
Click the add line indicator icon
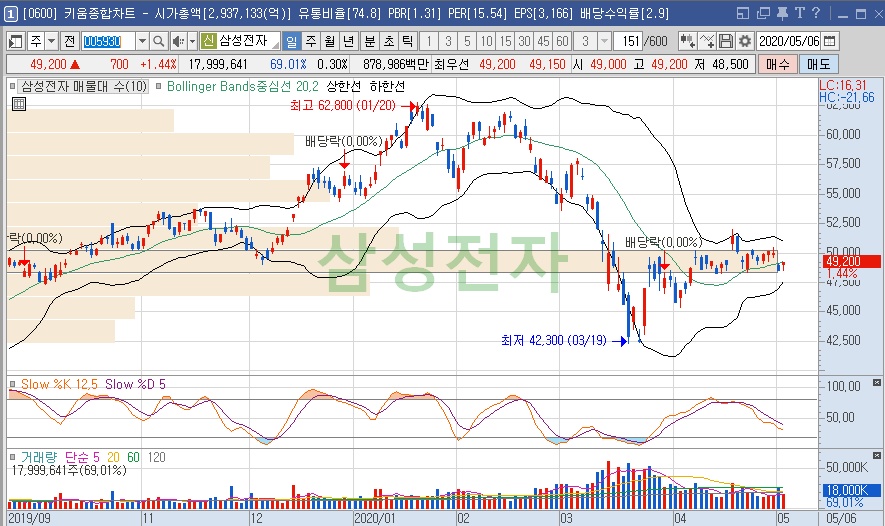pos(707,41)
